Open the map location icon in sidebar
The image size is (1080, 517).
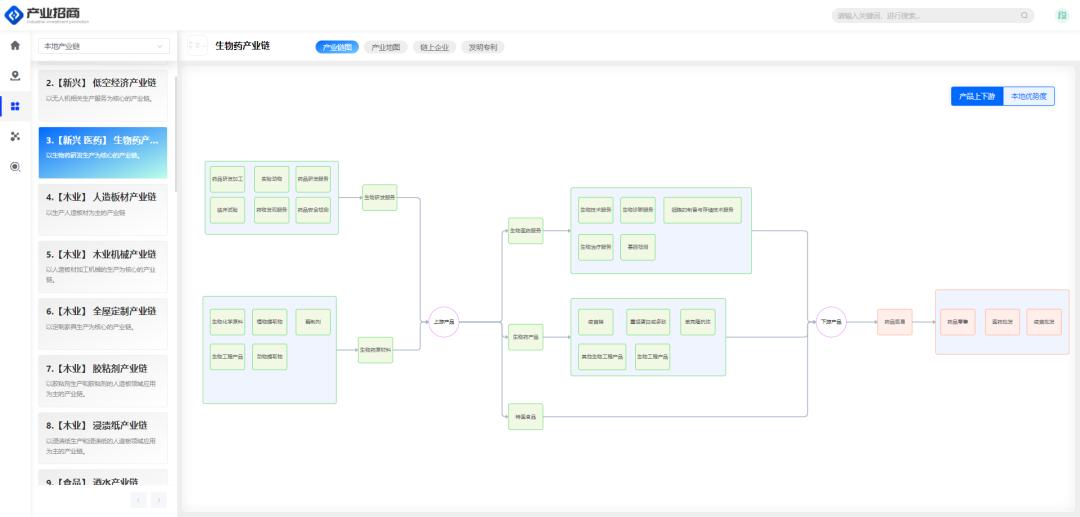tap(15, 76)
